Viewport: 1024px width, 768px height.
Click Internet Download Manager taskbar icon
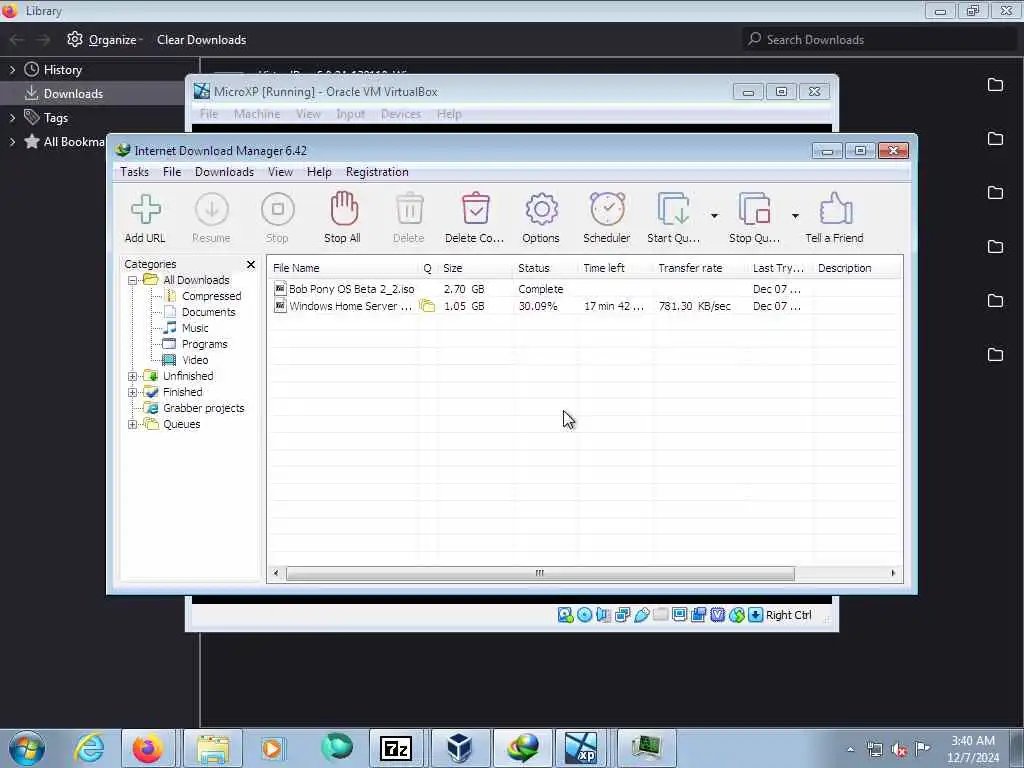(x=524, y=748)
